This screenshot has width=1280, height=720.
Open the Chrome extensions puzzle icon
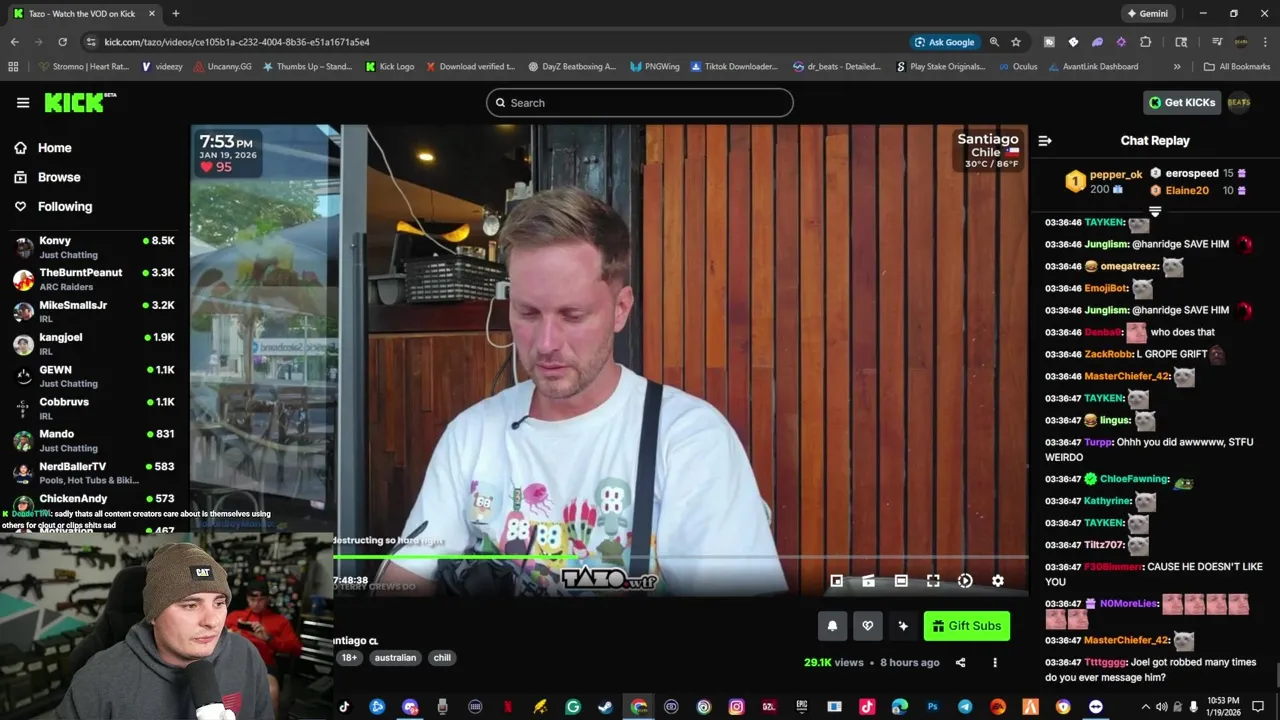click(x=1146, y=42)
